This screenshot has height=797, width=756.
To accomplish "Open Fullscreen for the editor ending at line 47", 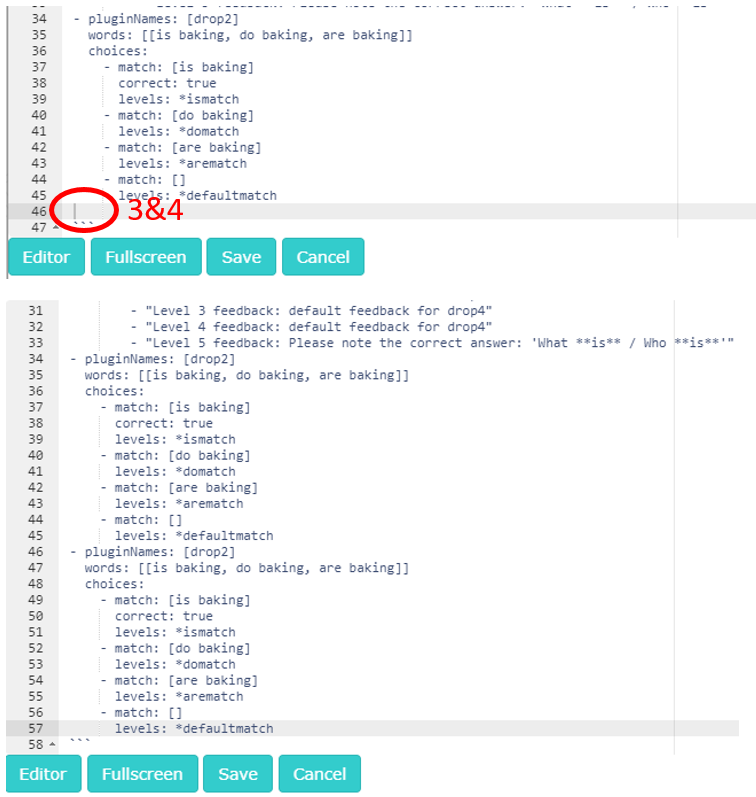I will pos(146,257).
